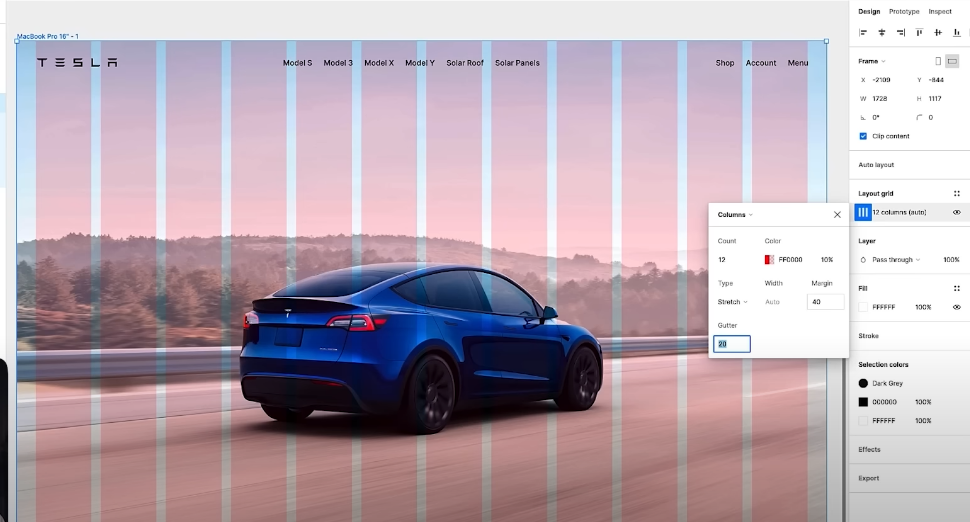The image size is (970, 522).
Task: Click Menu in the Tesla nav
Action: pos(798,62)
